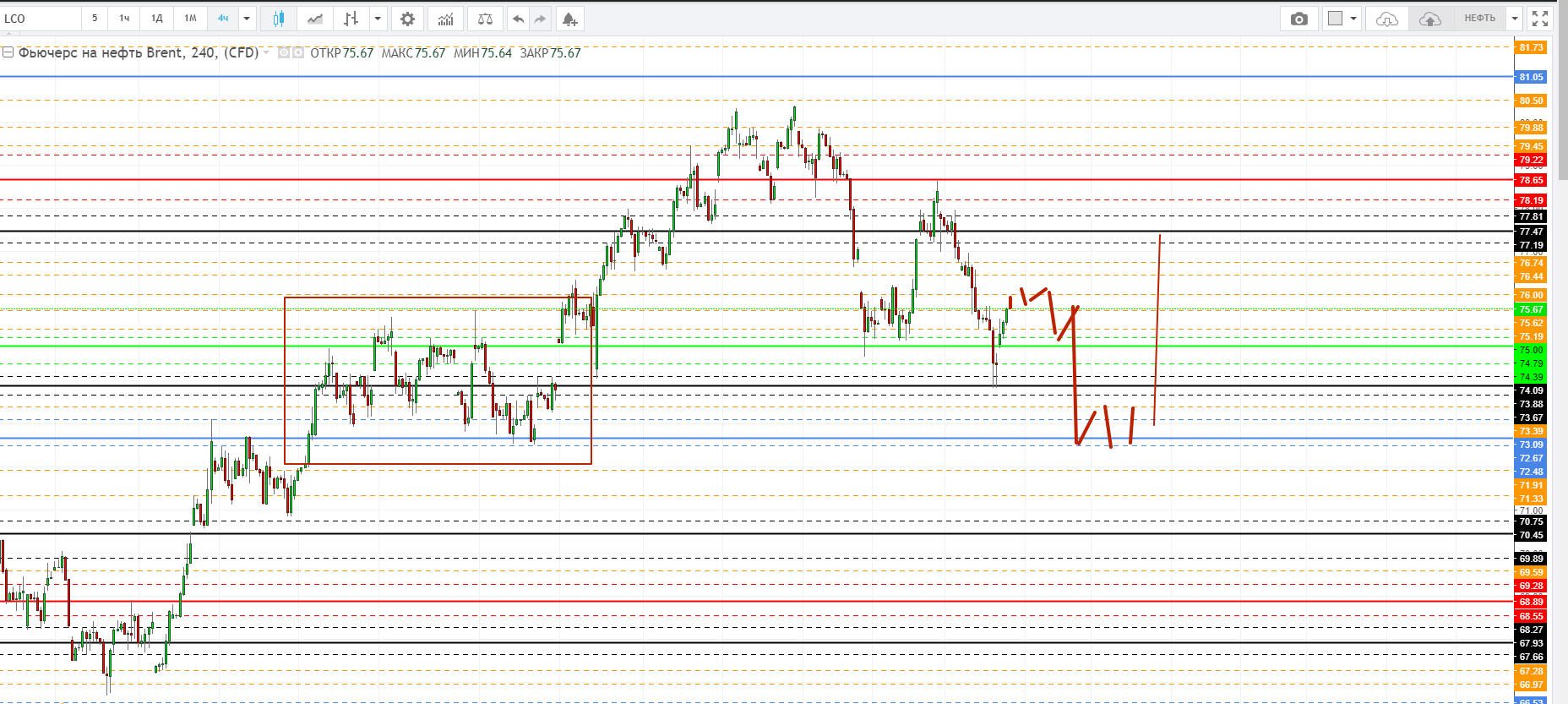Open chart settings gear in toolbar
This screenshot has height=704, width=1568.
click(407, 19)
